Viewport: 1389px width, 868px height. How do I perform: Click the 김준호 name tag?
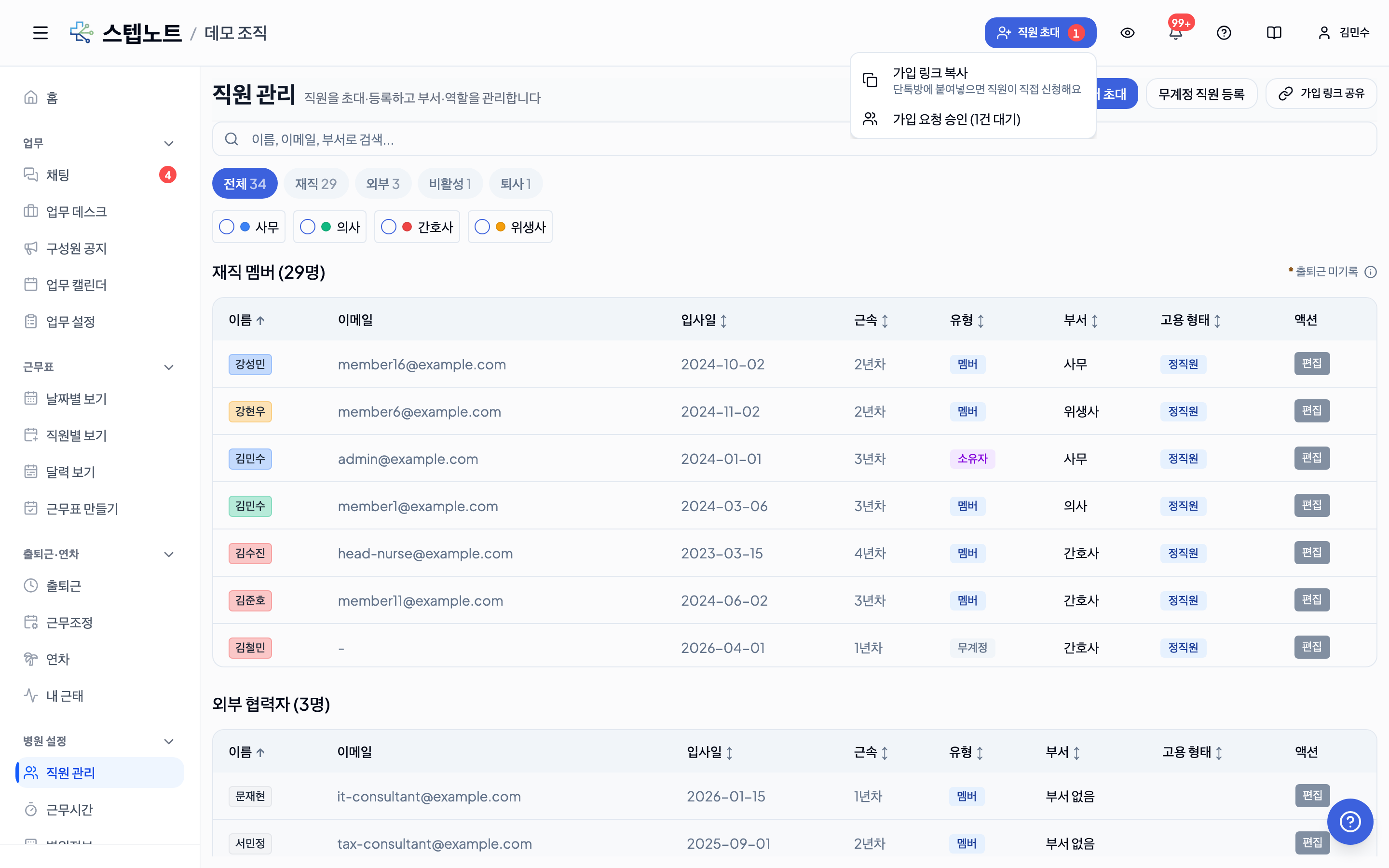250,600
